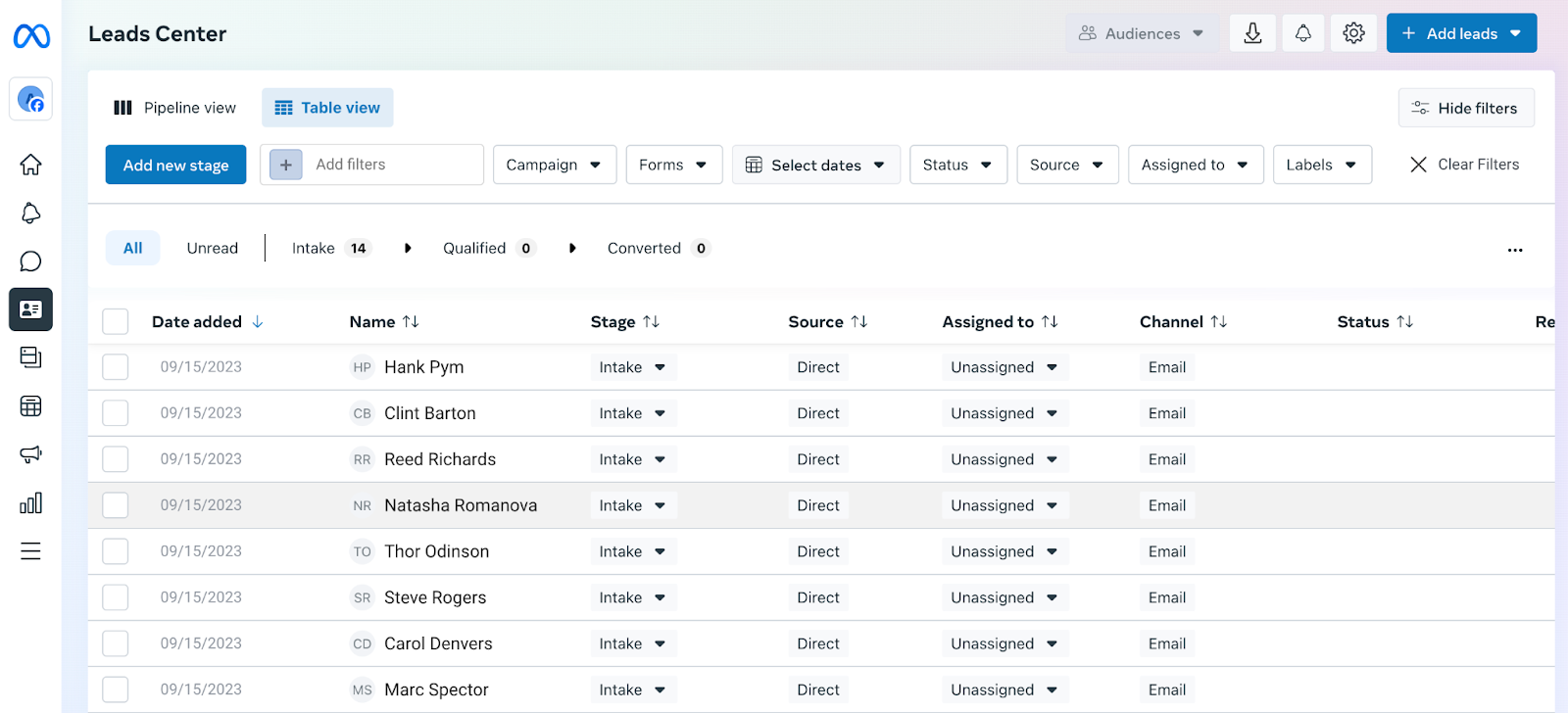Open the Status filter dropdown
This screenshot has width=1568, height=713.
coord(958,165)
